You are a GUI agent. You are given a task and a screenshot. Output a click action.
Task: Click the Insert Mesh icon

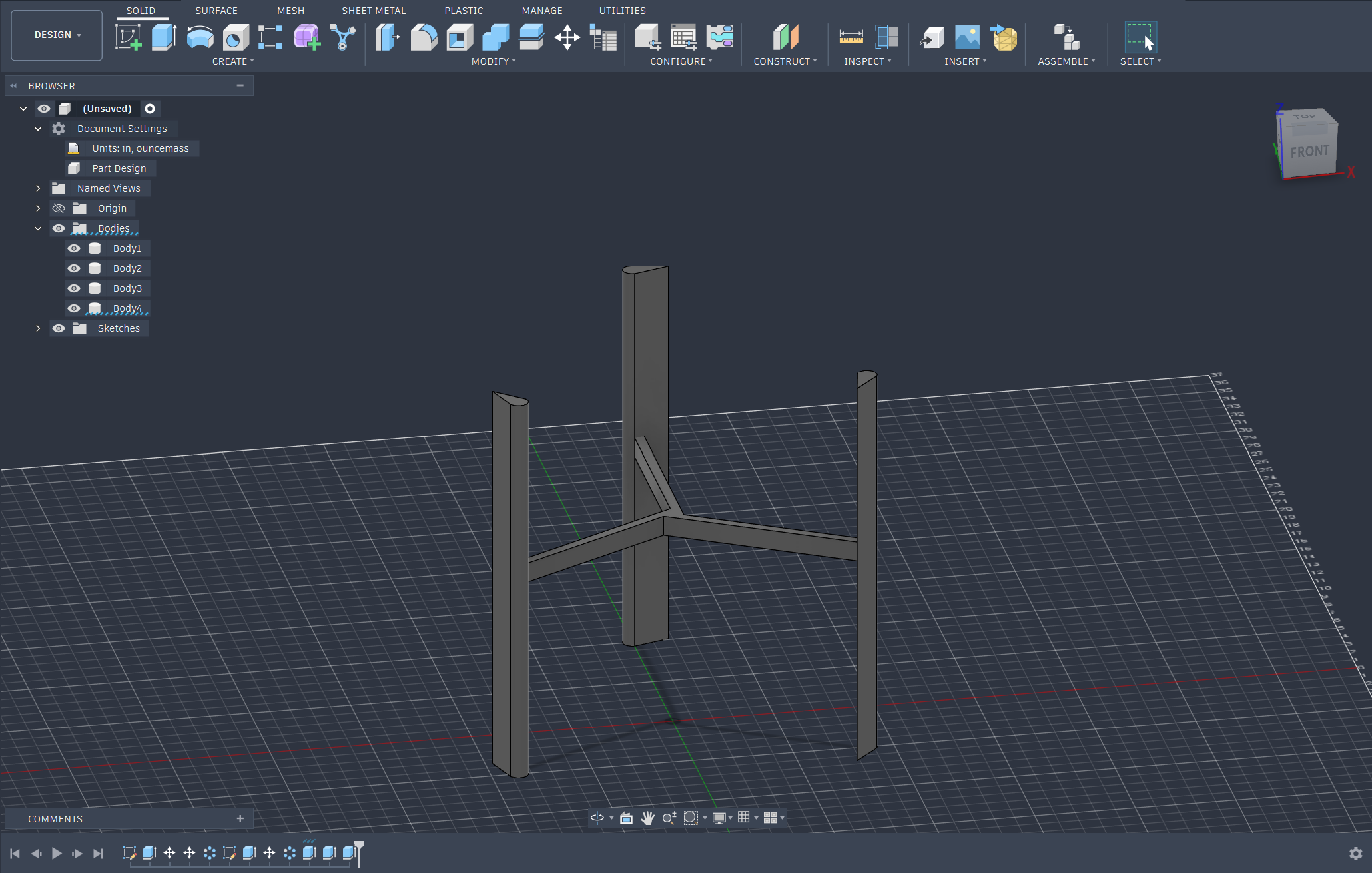tap(1004, 37)
